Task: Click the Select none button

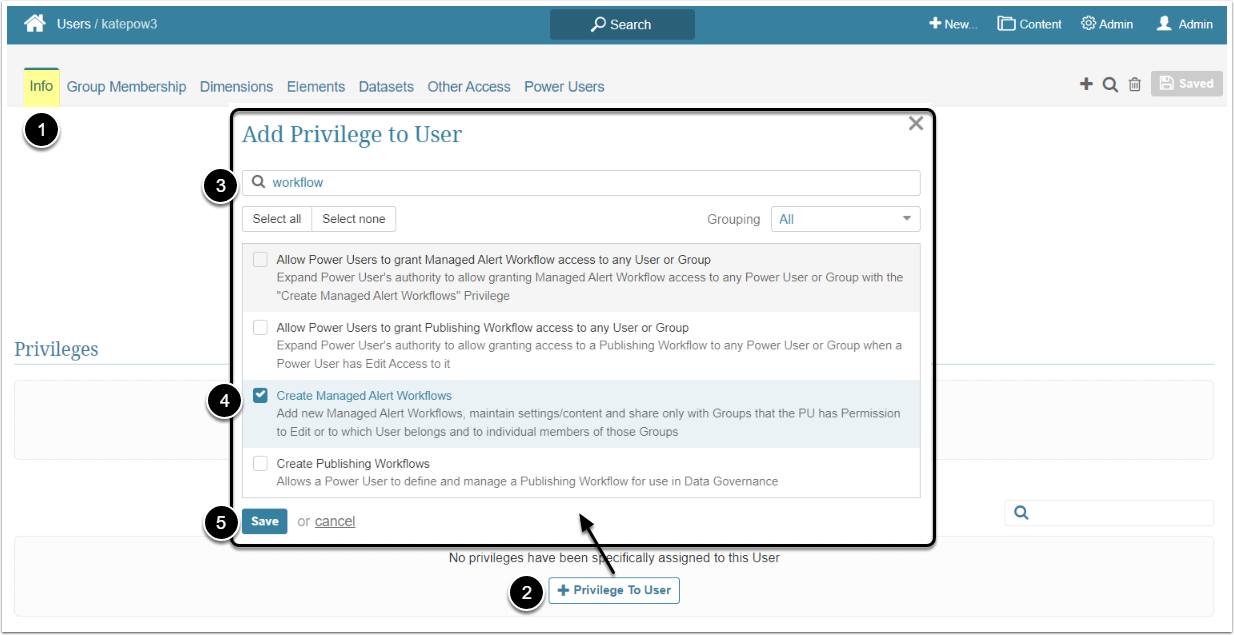Action: coord(354,219)
